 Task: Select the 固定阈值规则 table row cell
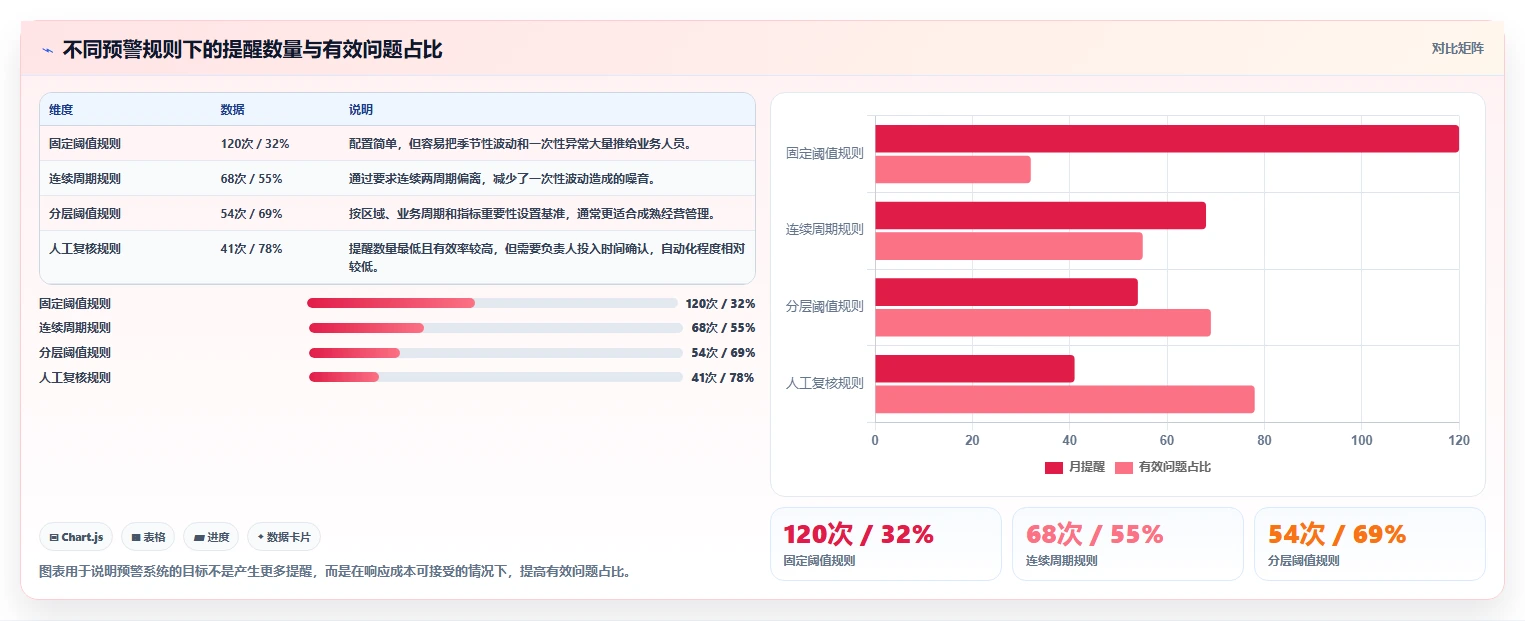[85, 144]
